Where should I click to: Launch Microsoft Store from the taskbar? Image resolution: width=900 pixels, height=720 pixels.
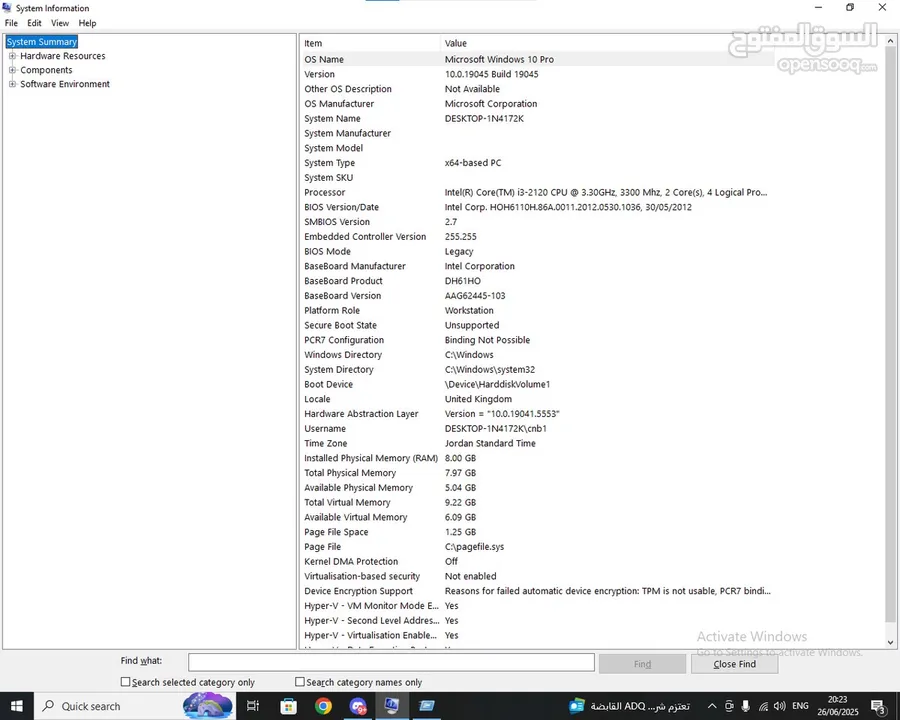[x=288, y=706]
